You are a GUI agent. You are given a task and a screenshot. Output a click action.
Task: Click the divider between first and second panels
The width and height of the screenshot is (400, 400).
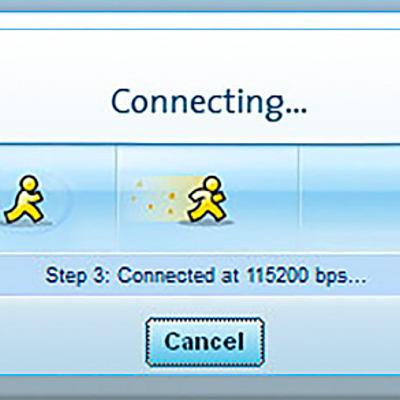[x=117, y=199]
